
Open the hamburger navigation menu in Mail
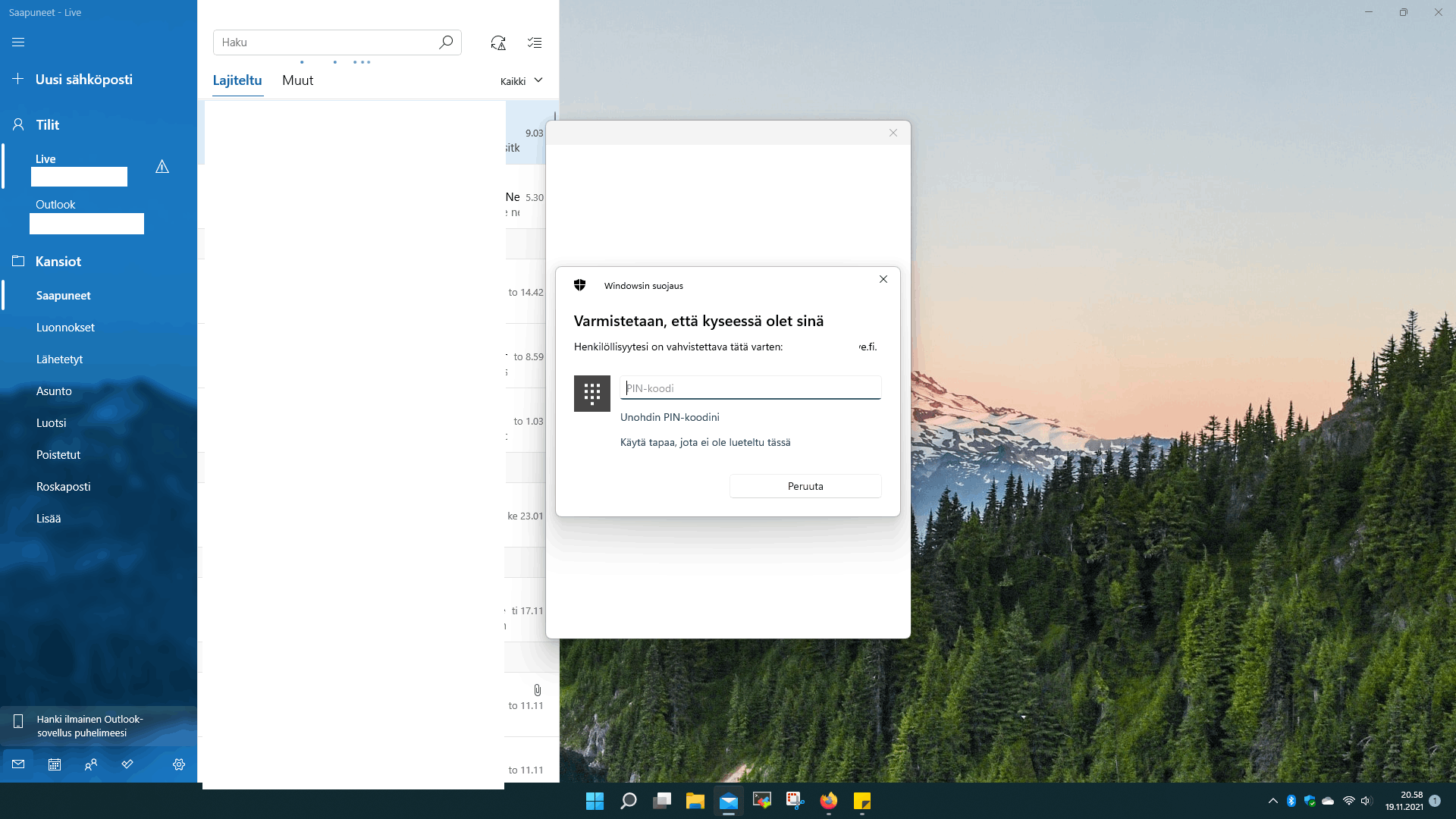tap(18, 42)
